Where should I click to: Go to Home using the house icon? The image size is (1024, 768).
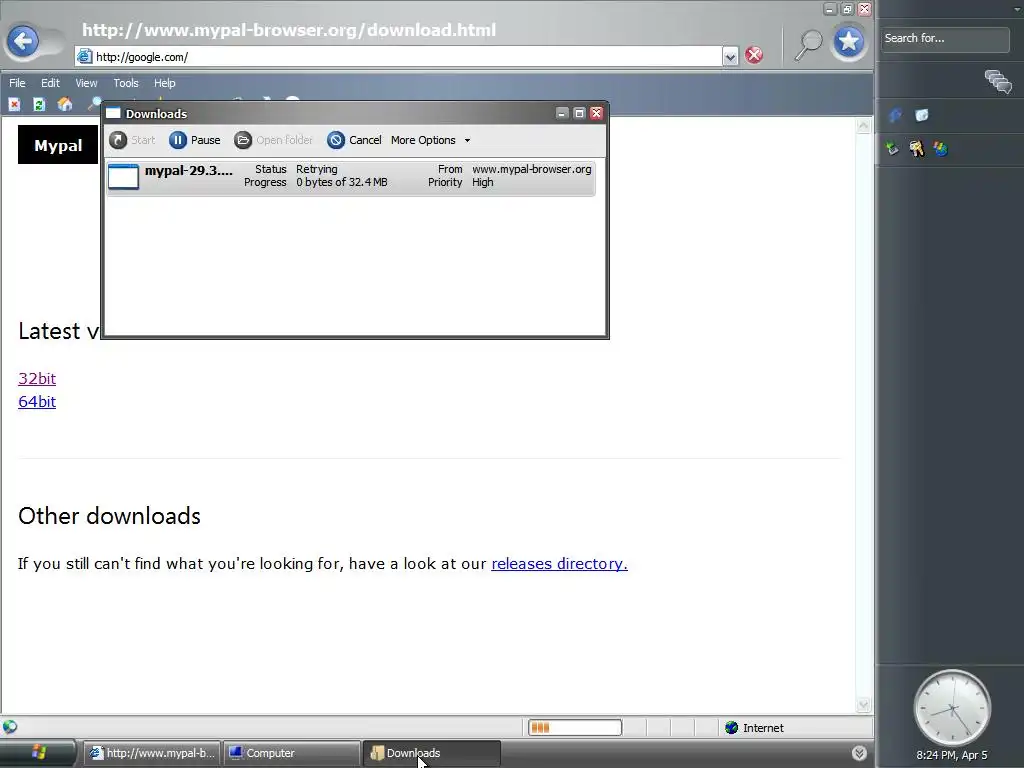tap(65, 104)
